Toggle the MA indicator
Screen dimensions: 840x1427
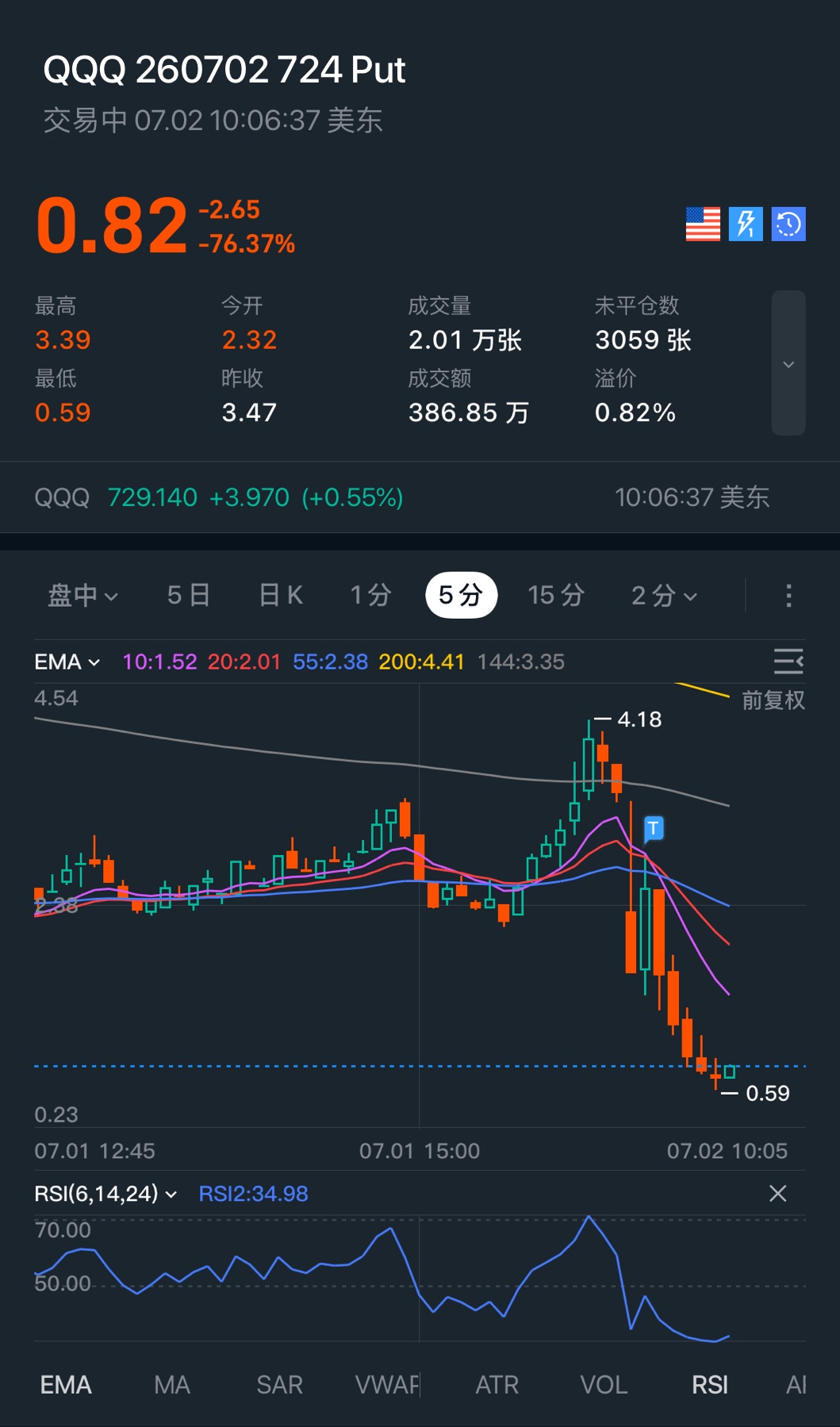172,1385
